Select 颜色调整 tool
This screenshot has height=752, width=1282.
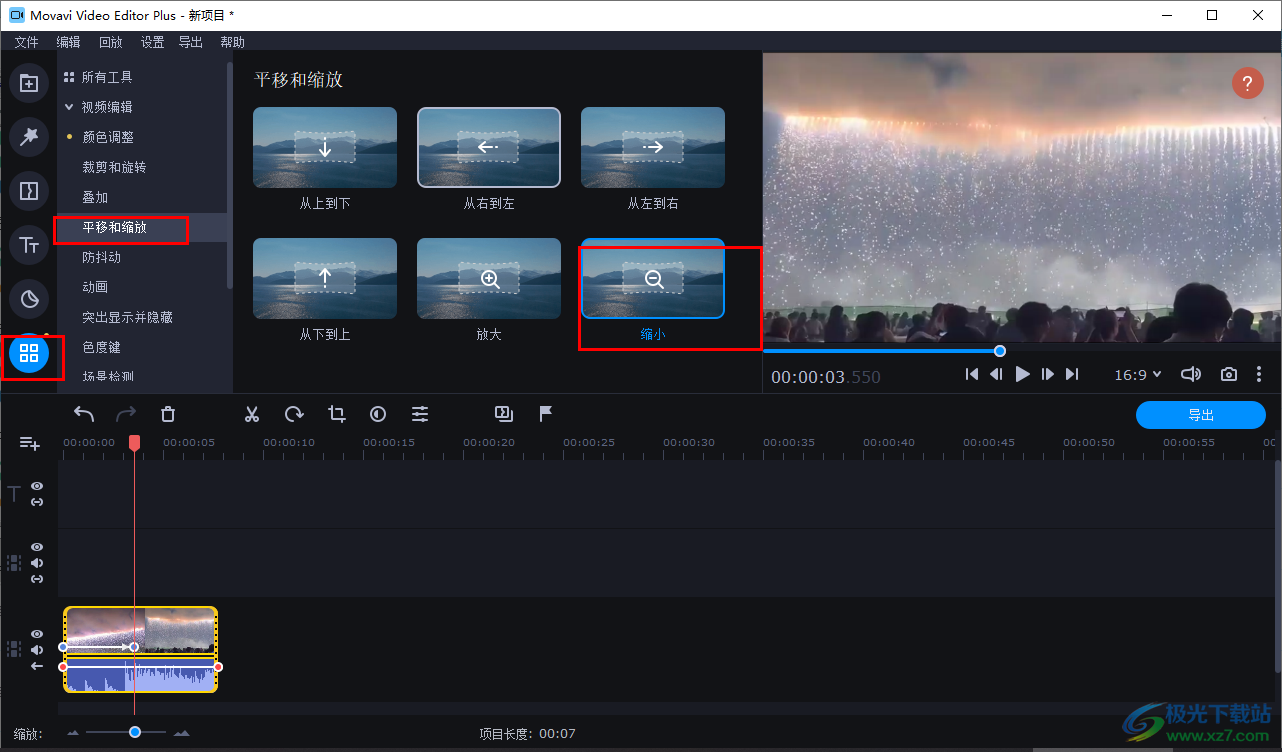pyautogui.click(x=108, y=137)
